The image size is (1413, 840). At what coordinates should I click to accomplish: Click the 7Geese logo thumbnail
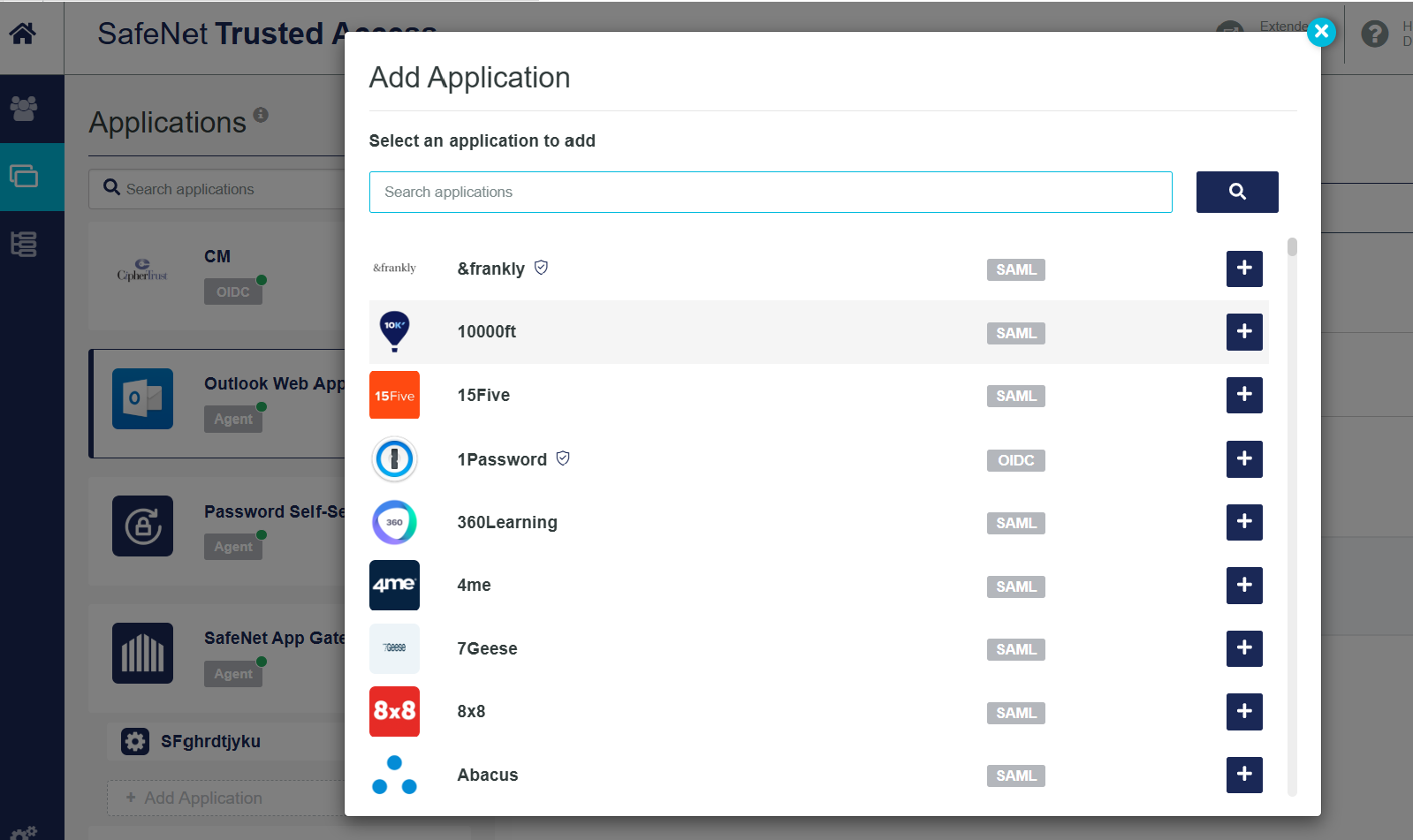tap(394, 648)
